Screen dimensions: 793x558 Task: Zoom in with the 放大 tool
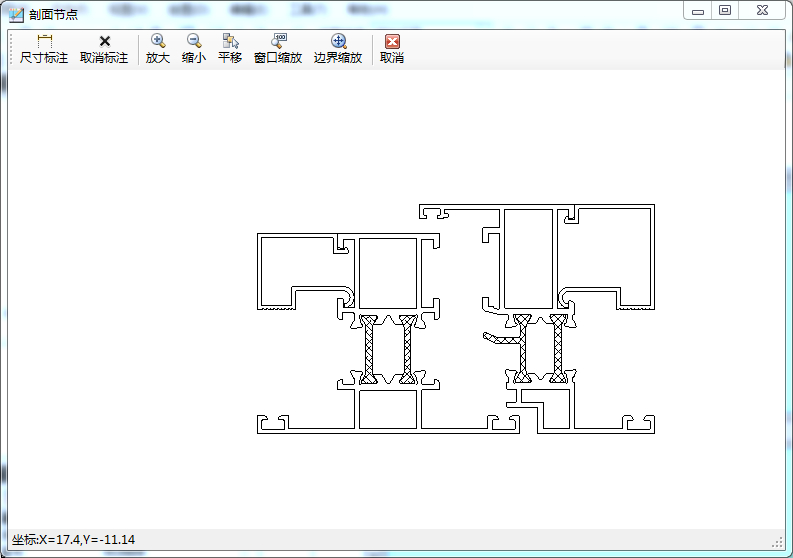(x=158, y=49)
